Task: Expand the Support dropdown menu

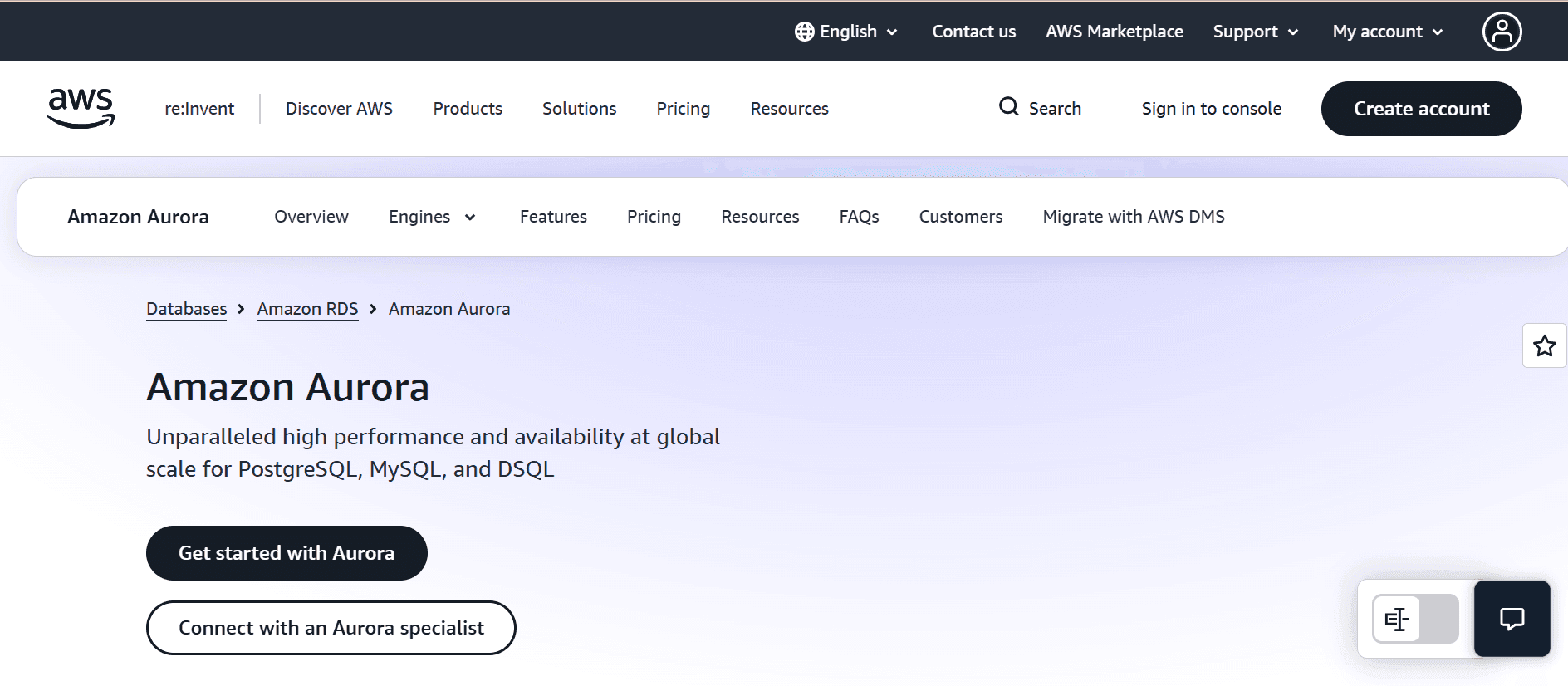Action: tap(1256, 32)
